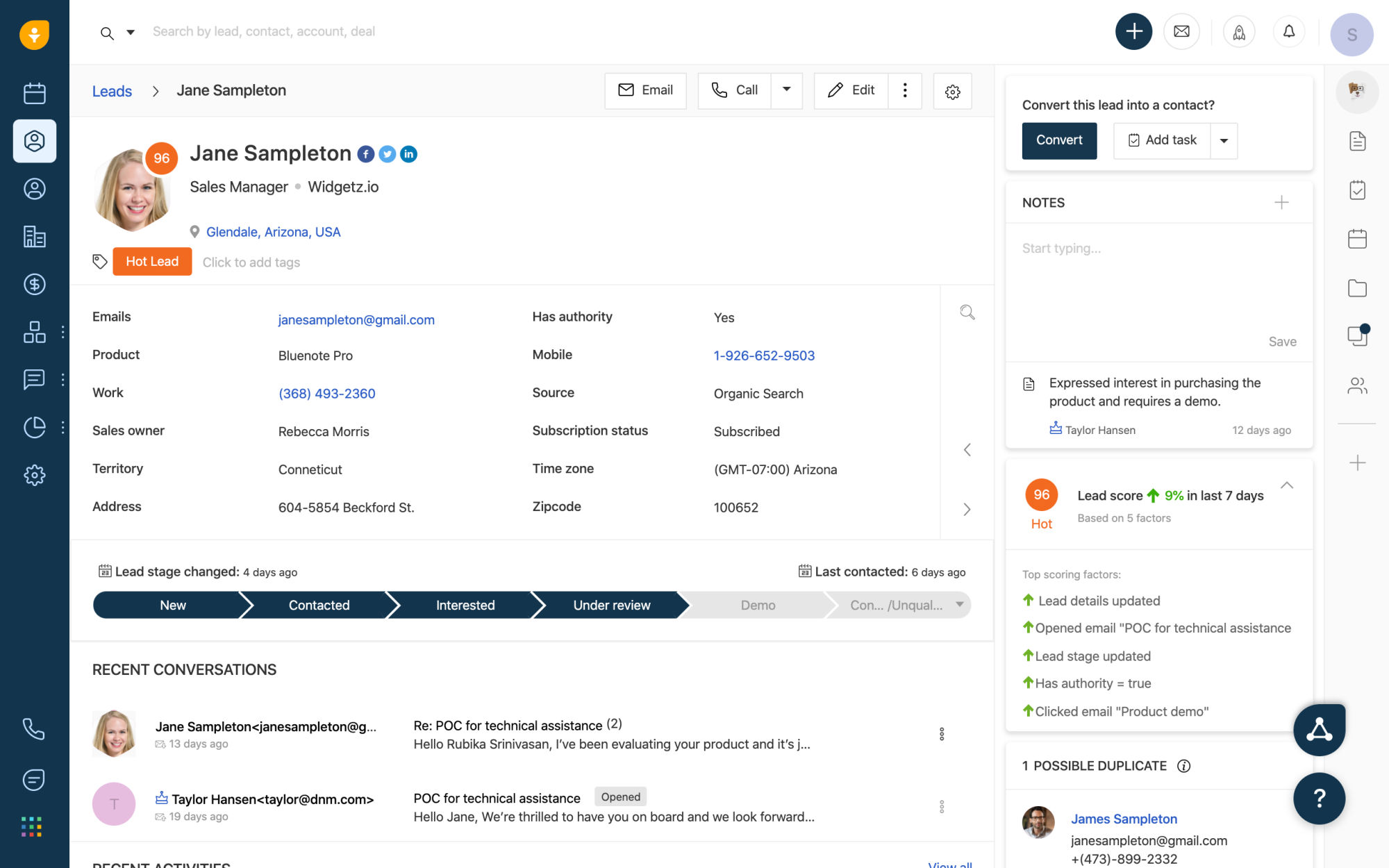This screenshot has width=1389, height=868.
Task: Click the Twitter profile icon beside name
Action: (x=388, y=154)
